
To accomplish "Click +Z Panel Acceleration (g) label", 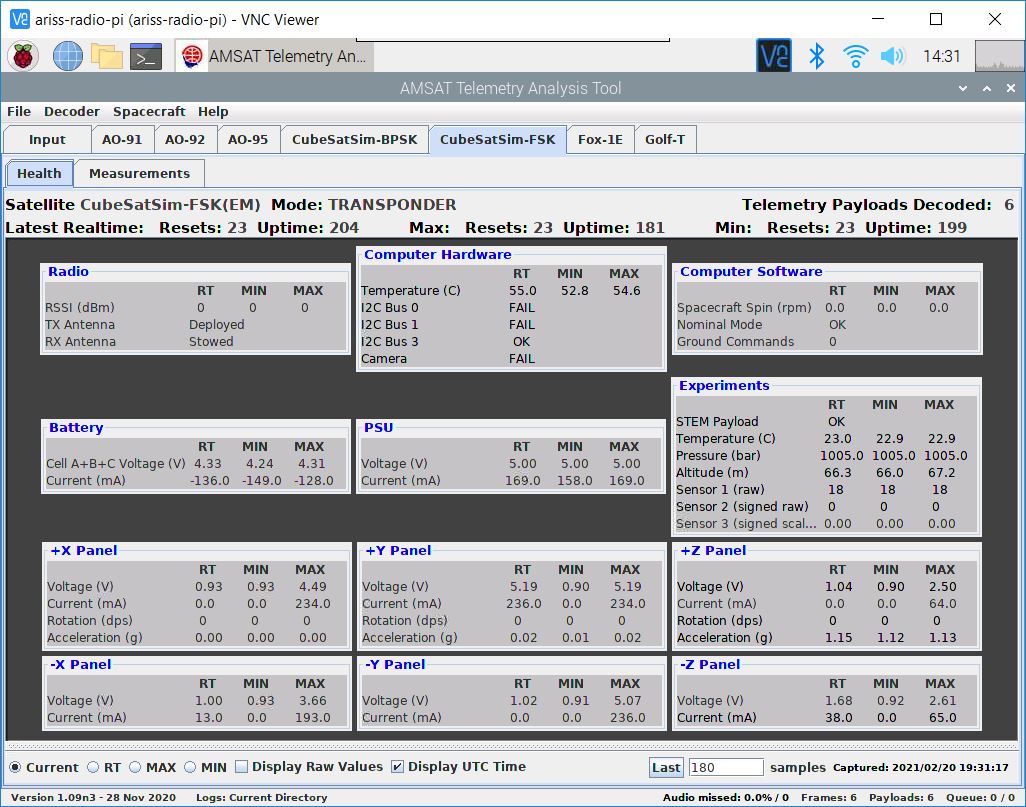I will point(724,637).
